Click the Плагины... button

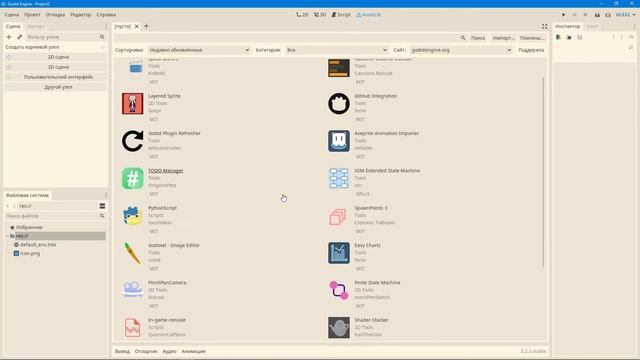point(532,38)
